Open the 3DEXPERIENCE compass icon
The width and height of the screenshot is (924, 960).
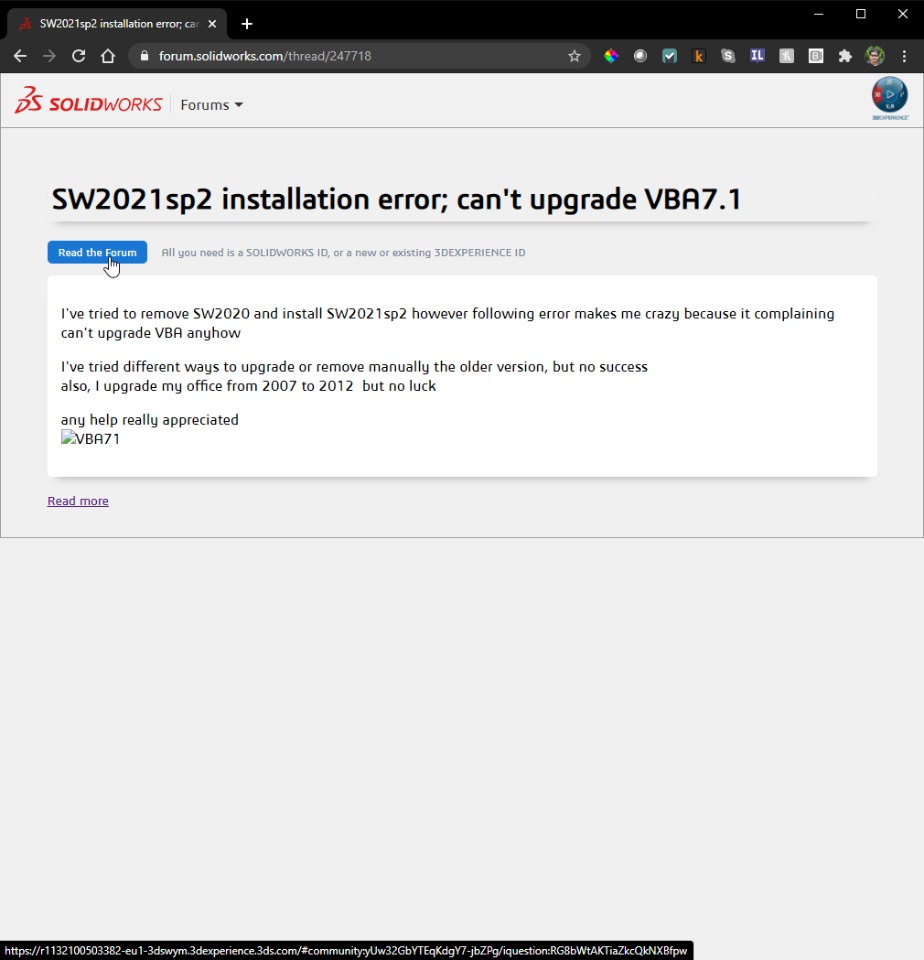click(x=890, y=98)
